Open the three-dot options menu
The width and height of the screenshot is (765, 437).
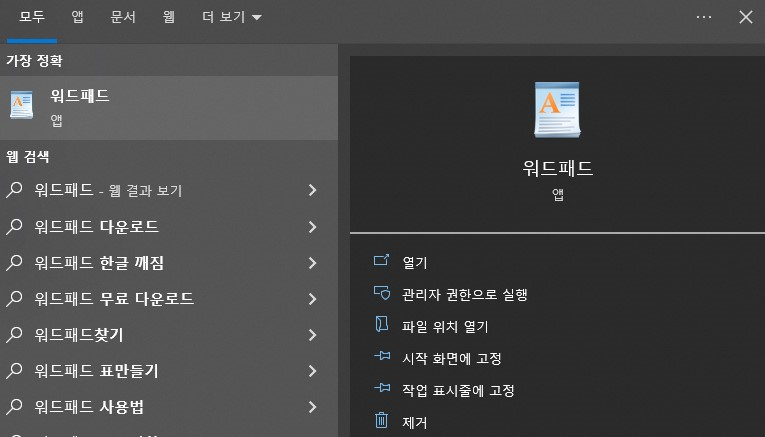tap(704, 17)
